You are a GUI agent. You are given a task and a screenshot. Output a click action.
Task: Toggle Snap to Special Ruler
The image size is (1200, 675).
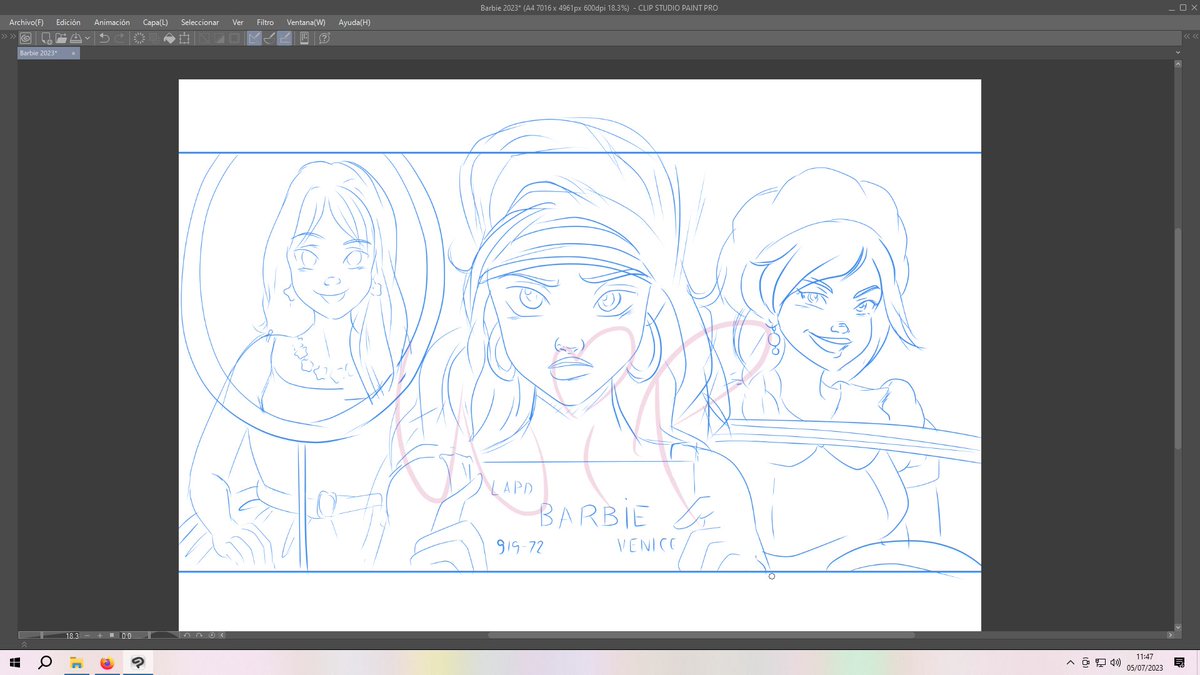268,38
